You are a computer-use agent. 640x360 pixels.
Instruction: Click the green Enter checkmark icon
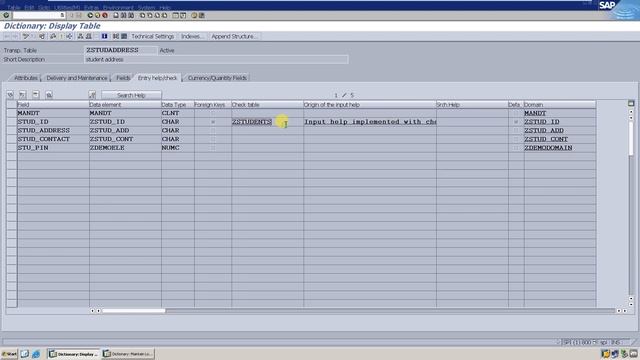[6, 16]
